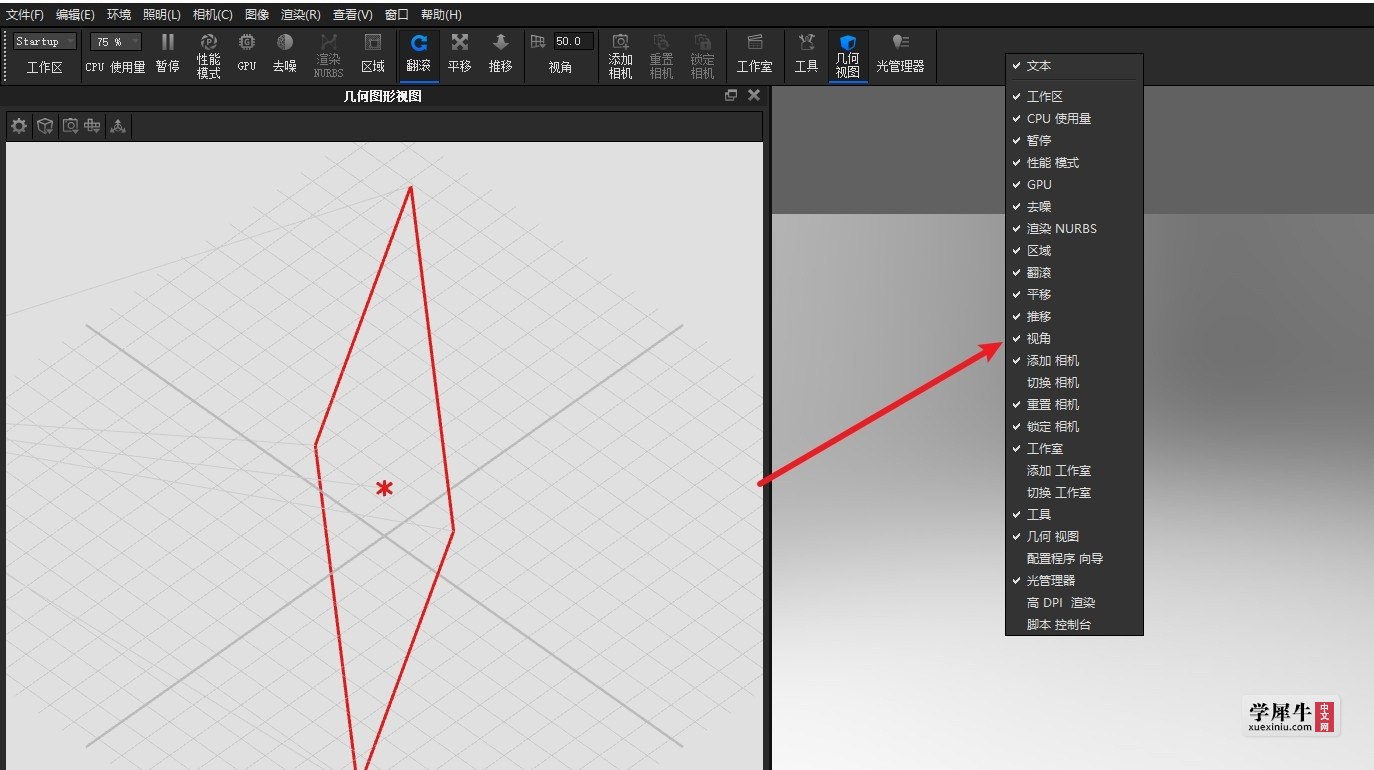This screenshot has height=770, width=1374.
Task: Uncheck 暂停 in the context menu list
Action: [1074, 140]
